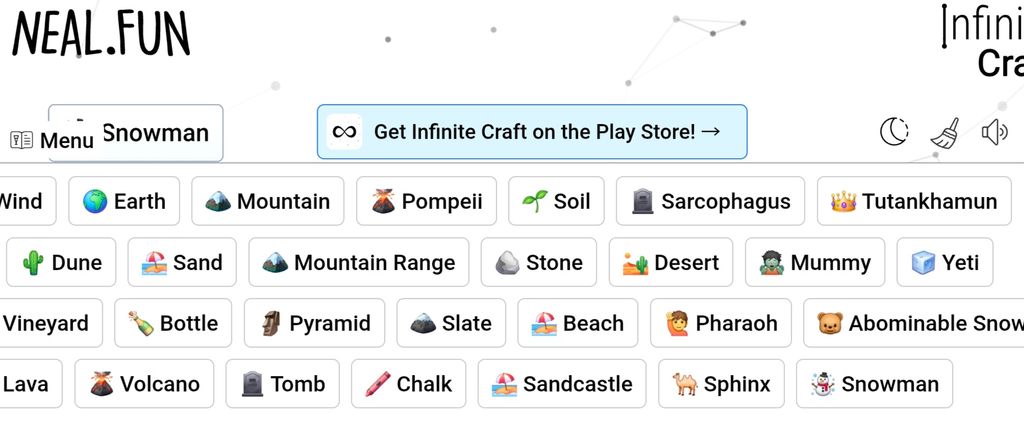Viewport: 1024px width, 423px height.
Task: Click the NEAL.FUN logo
Action: 101,33
